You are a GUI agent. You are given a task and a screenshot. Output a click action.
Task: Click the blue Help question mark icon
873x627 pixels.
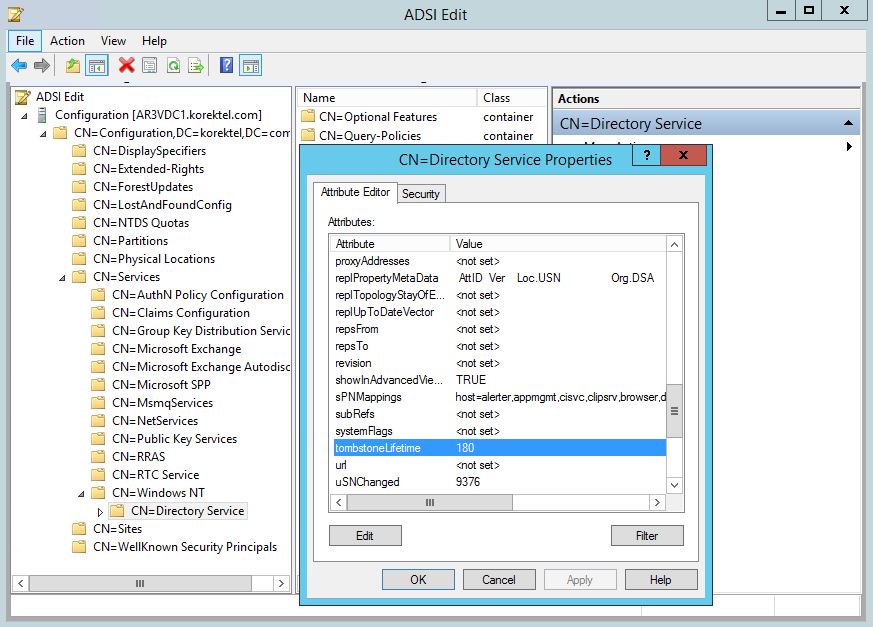pos(226,66)
